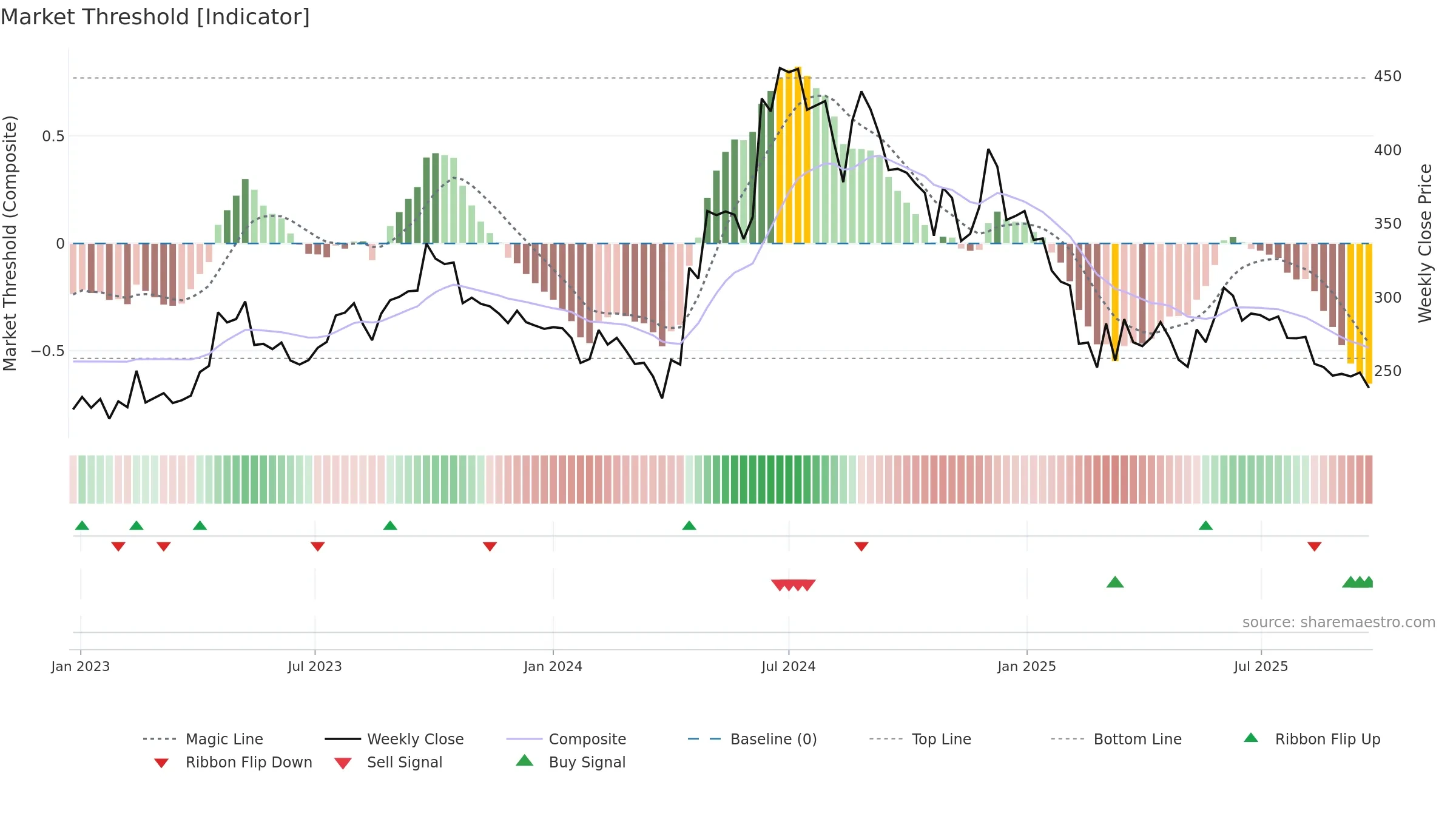Hide the Composite line via legend

click(x=567, y=739)
